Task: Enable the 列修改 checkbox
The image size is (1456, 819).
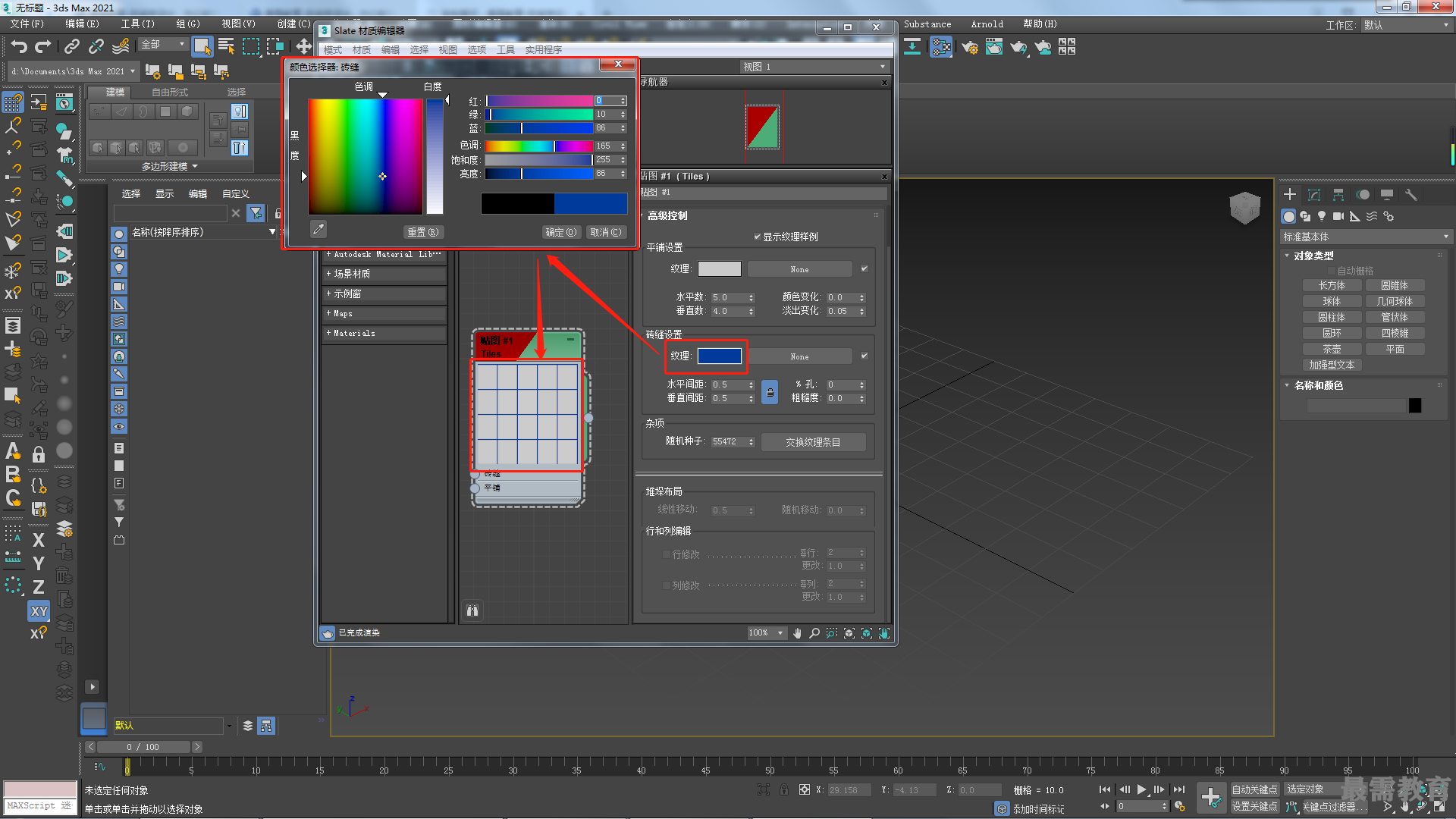Action: 667,586
